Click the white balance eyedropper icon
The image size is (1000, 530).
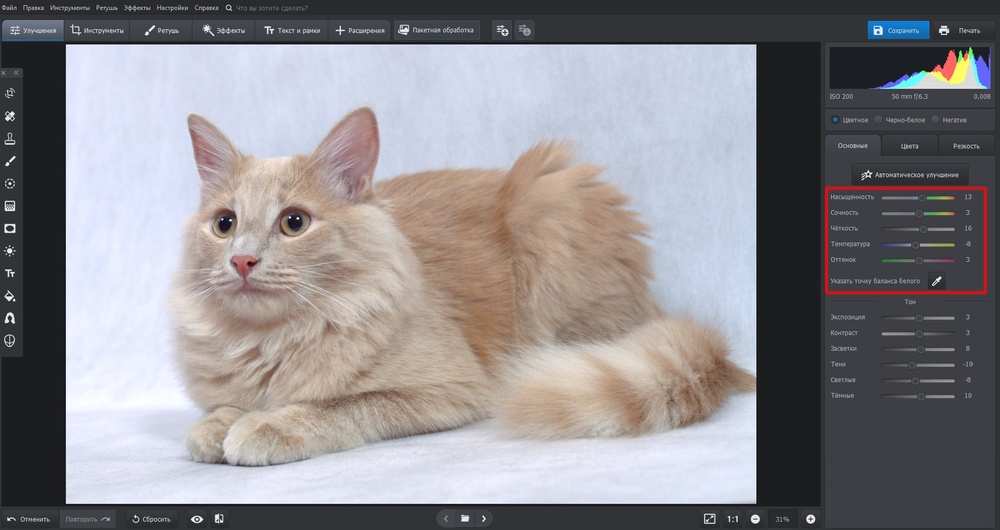pyautogui.click(x=937, y=281)
